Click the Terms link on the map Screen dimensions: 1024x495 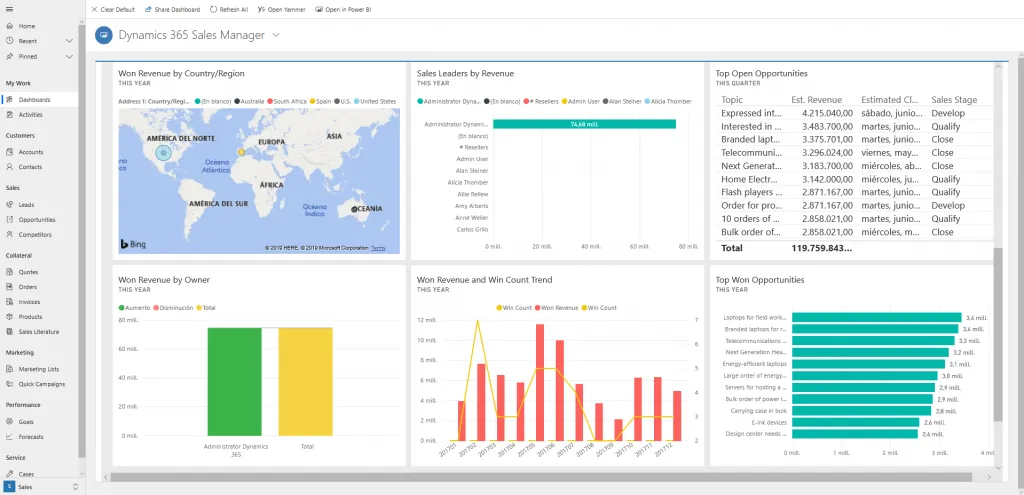point(378,248)
